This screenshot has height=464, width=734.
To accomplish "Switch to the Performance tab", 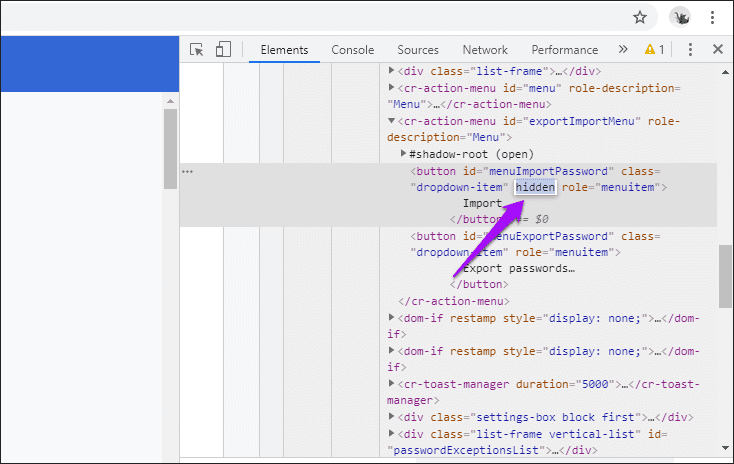I will click(565, 50).
